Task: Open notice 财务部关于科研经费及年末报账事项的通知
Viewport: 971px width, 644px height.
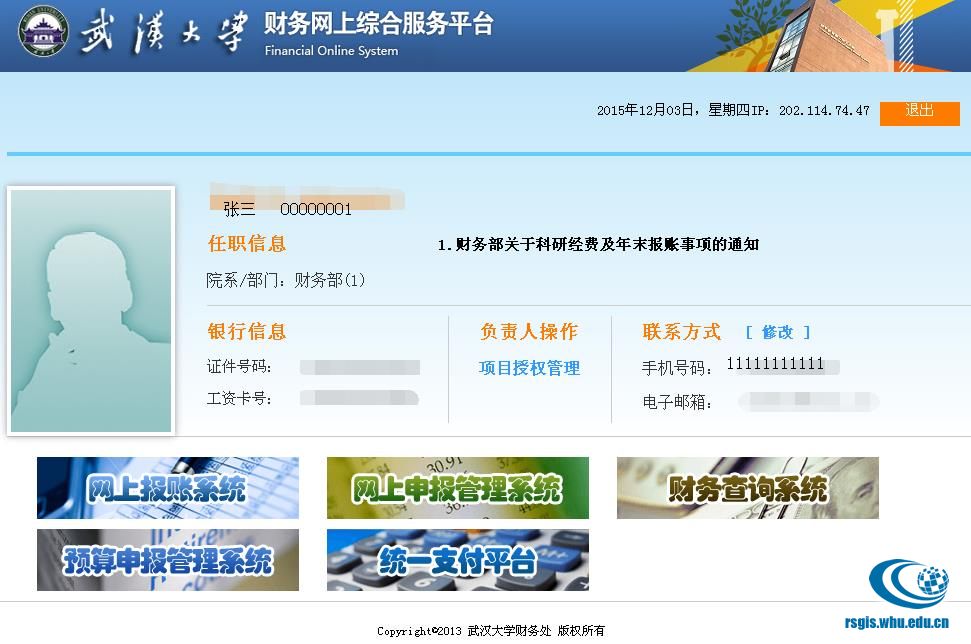Action: (x=598, y=245)
